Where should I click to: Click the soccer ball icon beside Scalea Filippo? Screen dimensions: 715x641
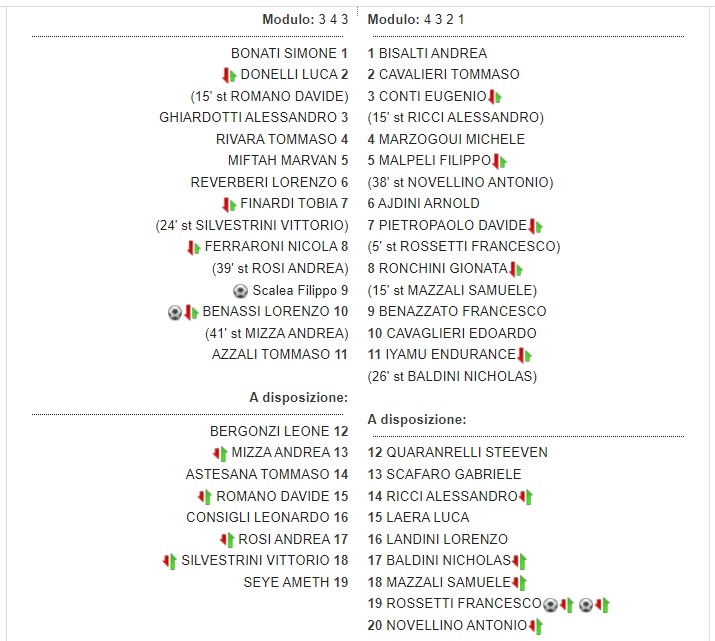pos(240,290)
